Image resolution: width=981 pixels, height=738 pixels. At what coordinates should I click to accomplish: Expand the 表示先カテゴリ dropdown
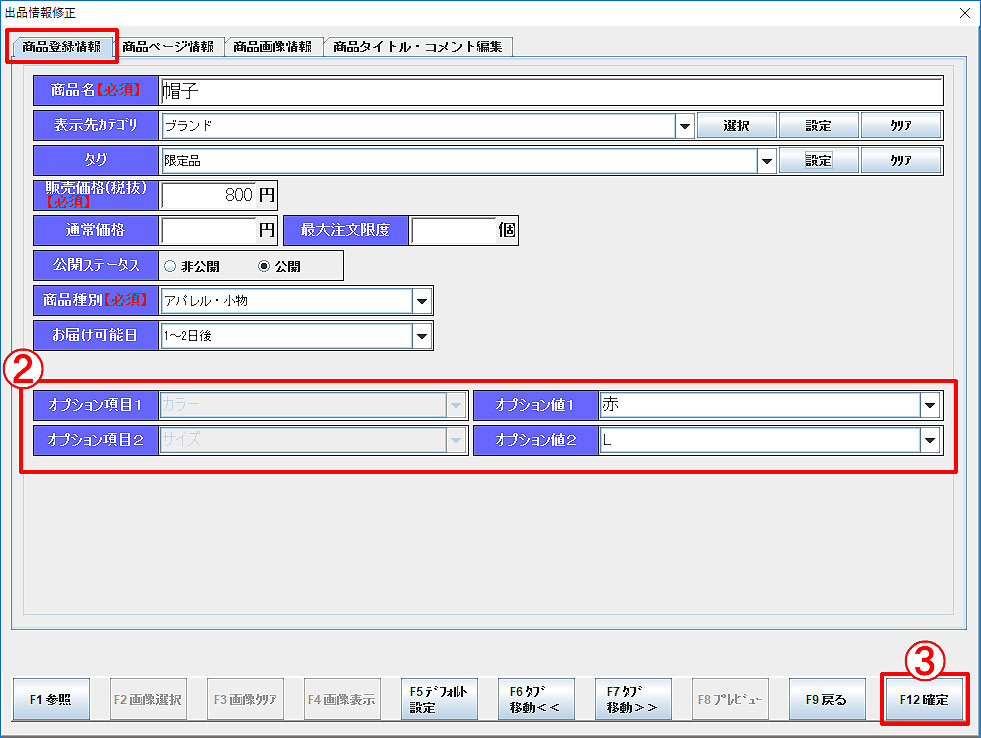click(x=685, y=126)
